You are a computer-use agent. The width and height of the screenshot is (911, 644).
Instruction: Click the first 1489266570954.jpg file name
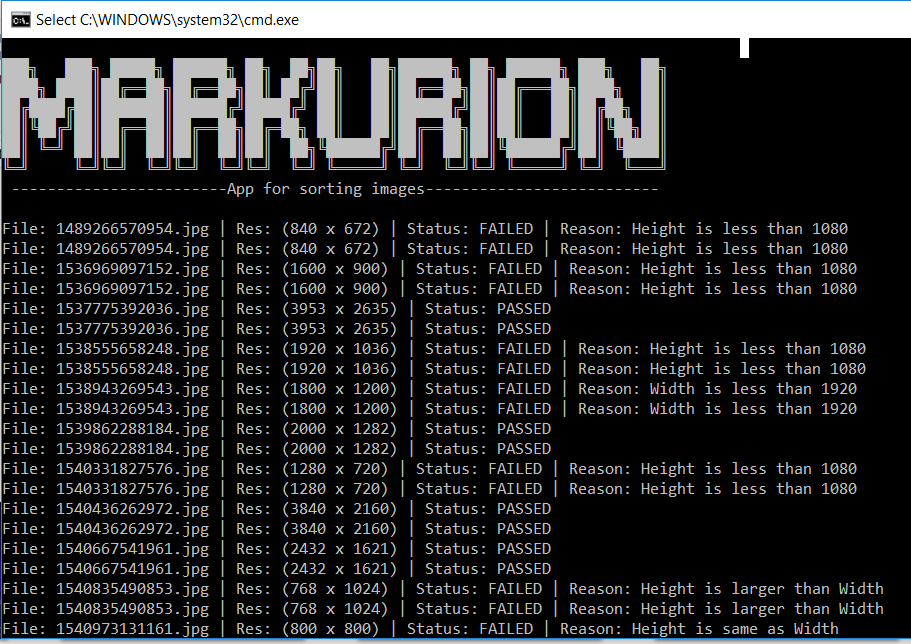132,229
